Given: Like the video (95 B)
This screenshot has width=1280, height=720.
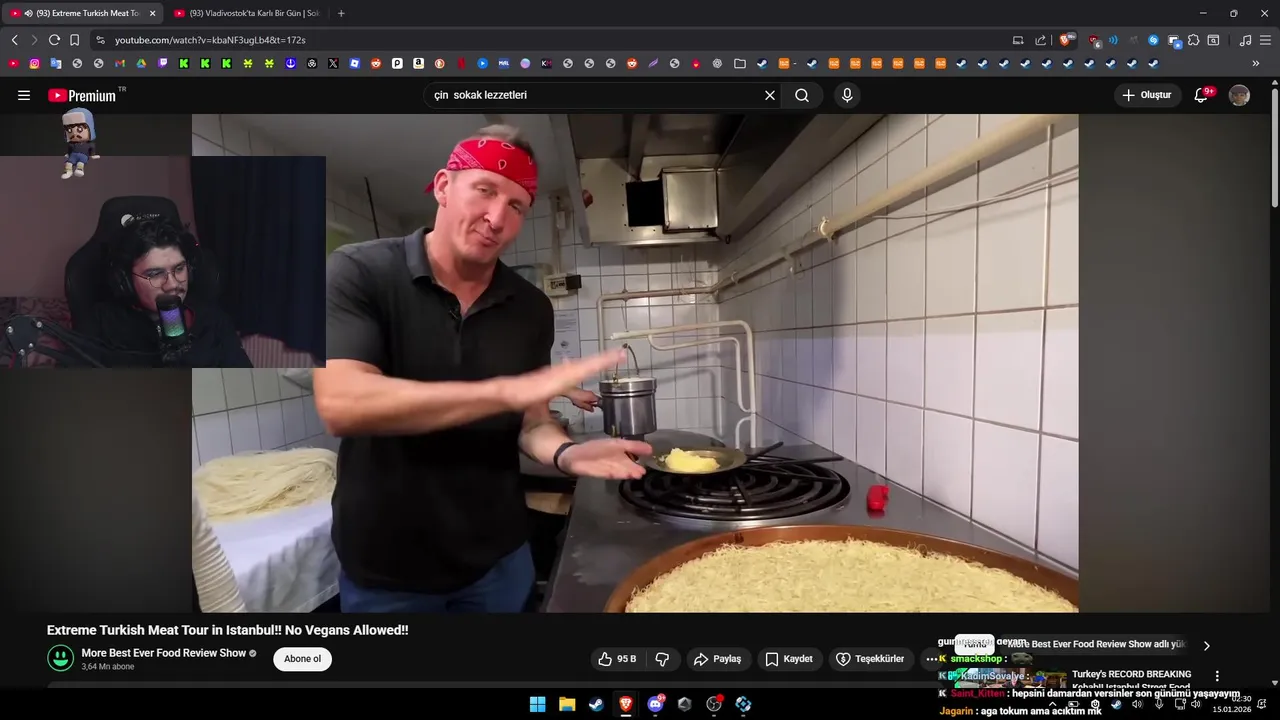Looking at the screenshot, I should (x=617, y=659).
